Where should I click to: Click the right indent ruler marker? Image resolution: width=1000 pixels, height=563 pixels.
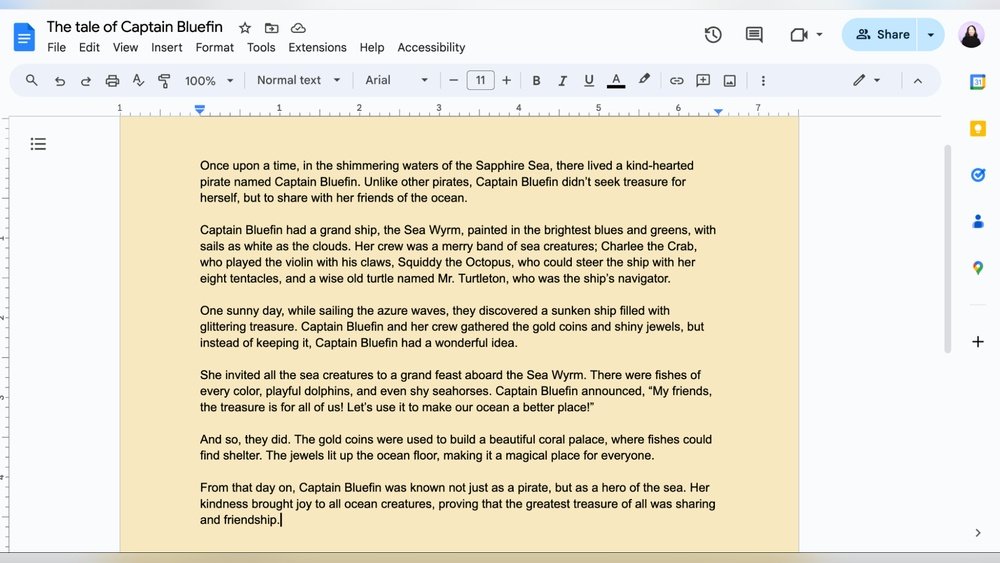click(718, 111)
